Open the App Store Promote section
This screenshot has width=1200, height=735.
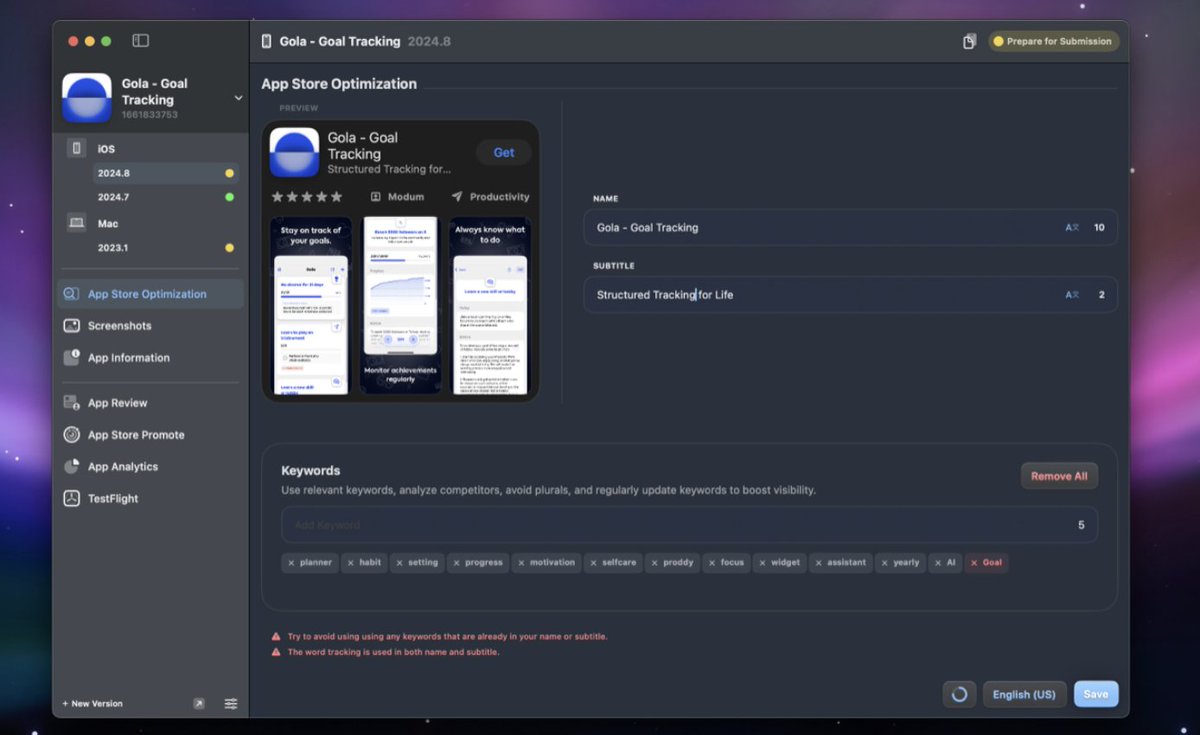[x=150, y=435]
